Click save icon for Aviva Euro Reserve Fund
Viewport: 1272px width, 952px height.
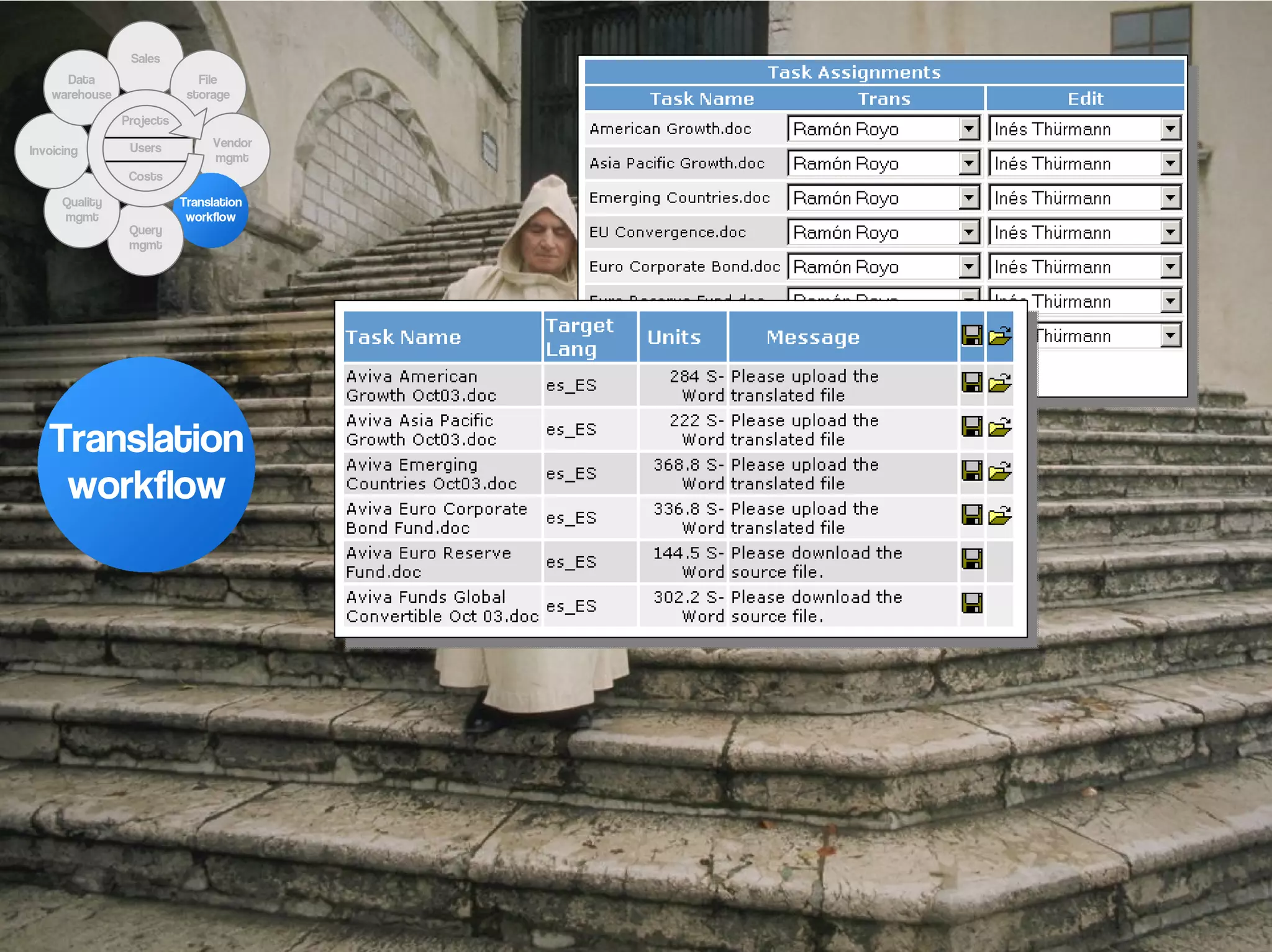[971, 559]
